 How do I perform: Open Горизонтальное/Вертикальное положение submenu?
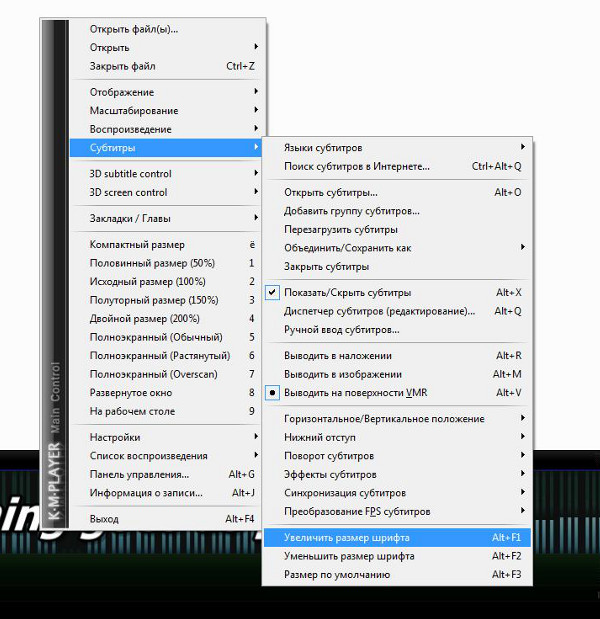pos(397,419)
